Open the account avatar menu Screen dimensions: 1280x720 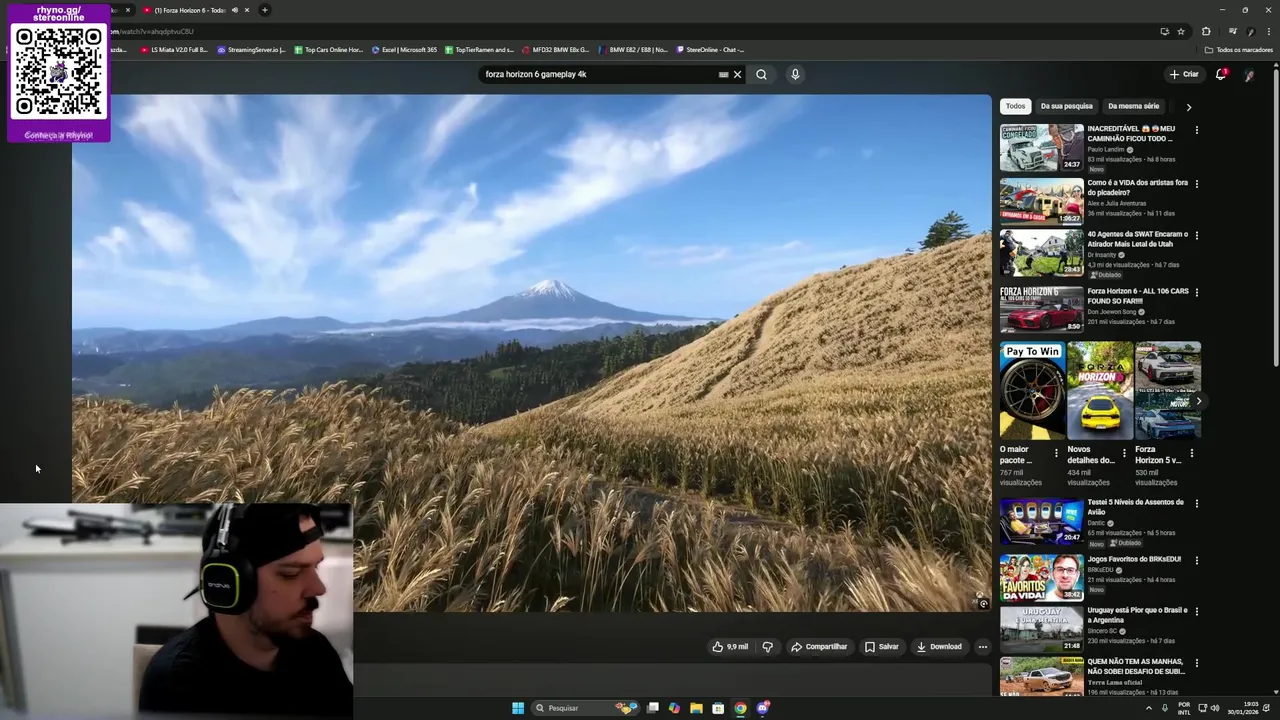pos(1250,74)
